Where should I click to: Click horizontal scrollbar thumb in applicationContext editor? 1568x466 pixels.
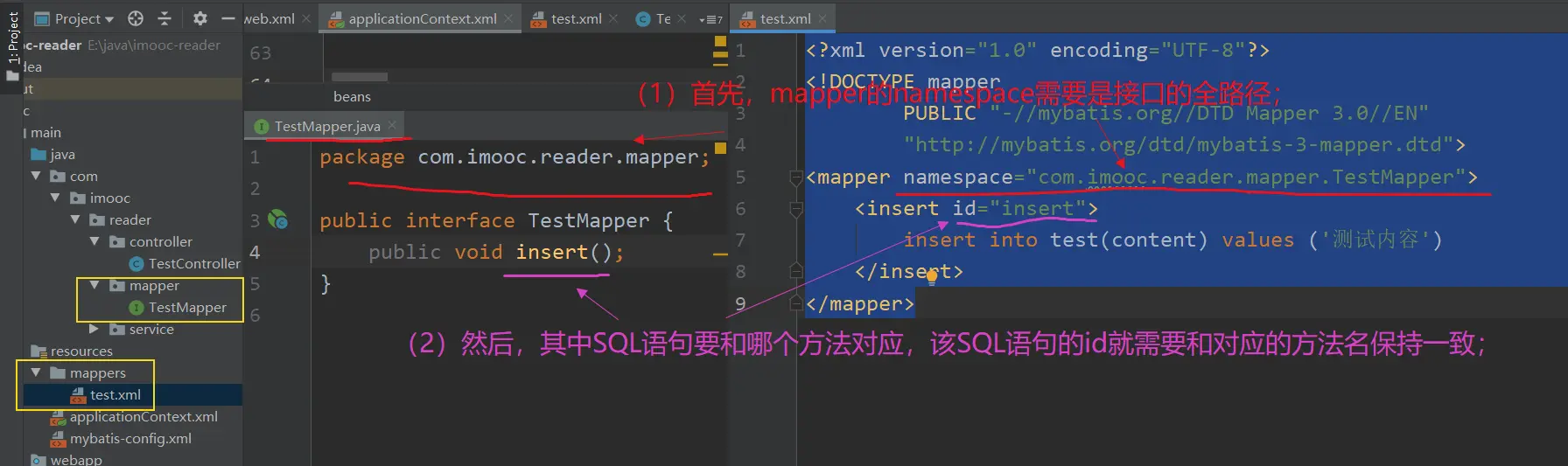click(360, 77)
